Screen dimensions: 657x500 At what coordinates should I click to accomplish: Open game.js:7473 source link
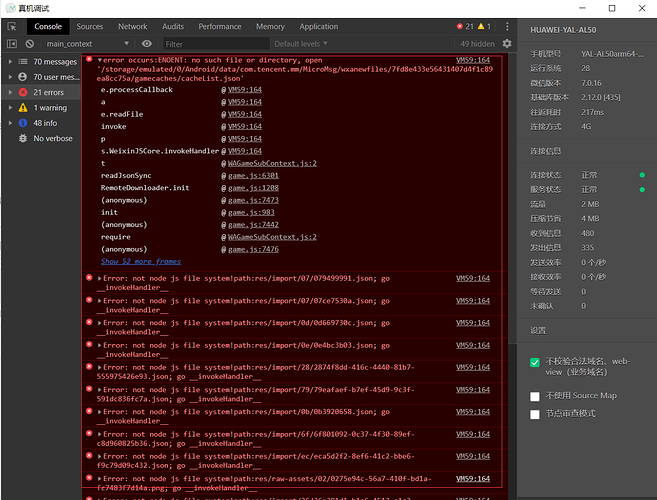253,200
